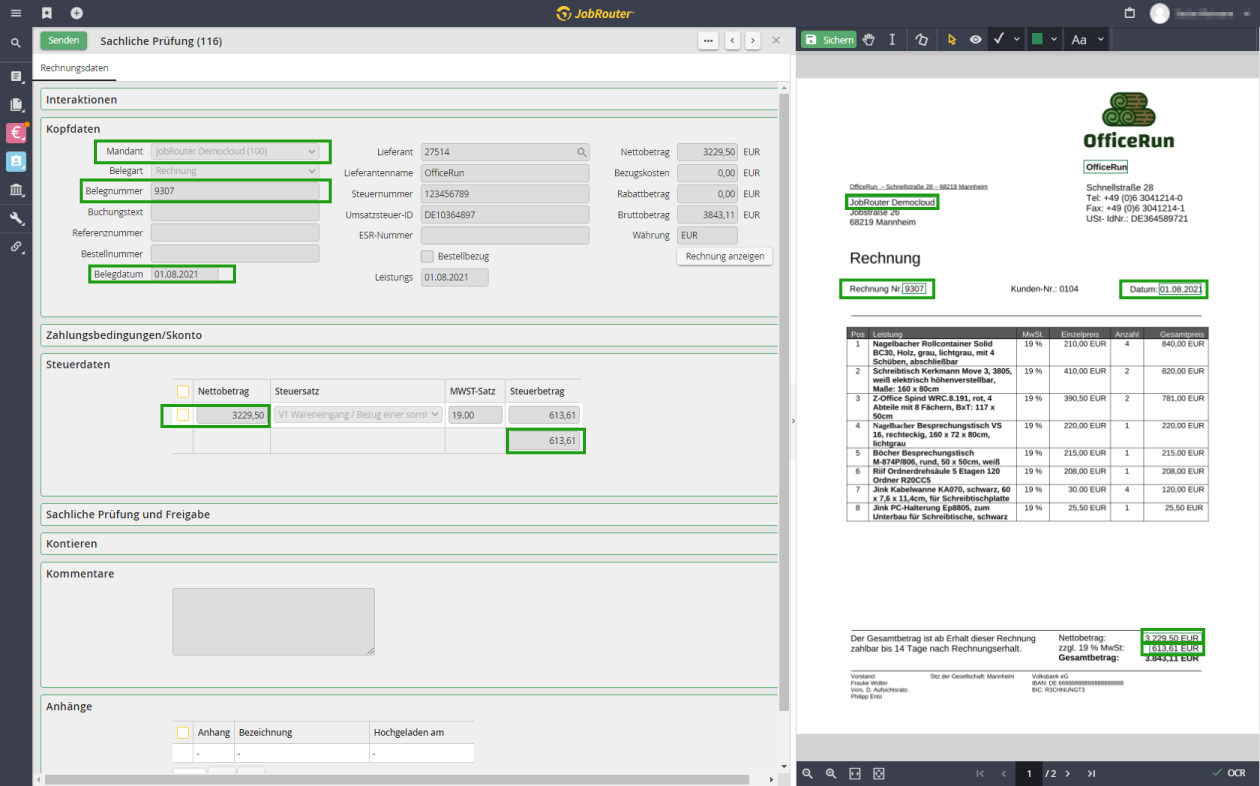Open the wrench tools icon in sidebar
Viewport: 1260px width, 786px height.
(x=16, y=218)
